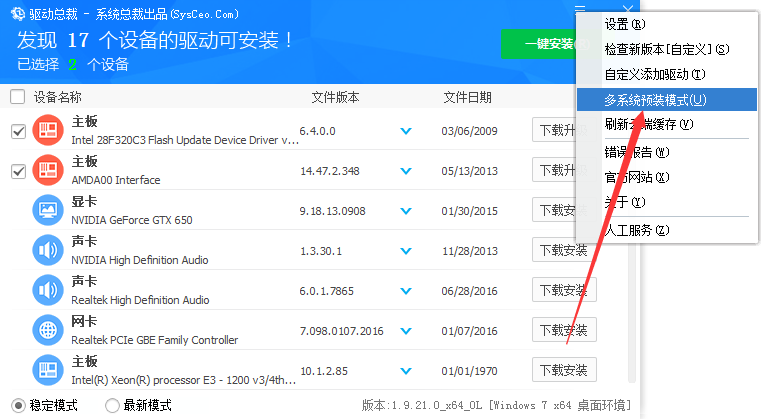Click the motherboard icon for Intel Xeon E3
This screenshot has width=769, height=419.
[48, 370]
